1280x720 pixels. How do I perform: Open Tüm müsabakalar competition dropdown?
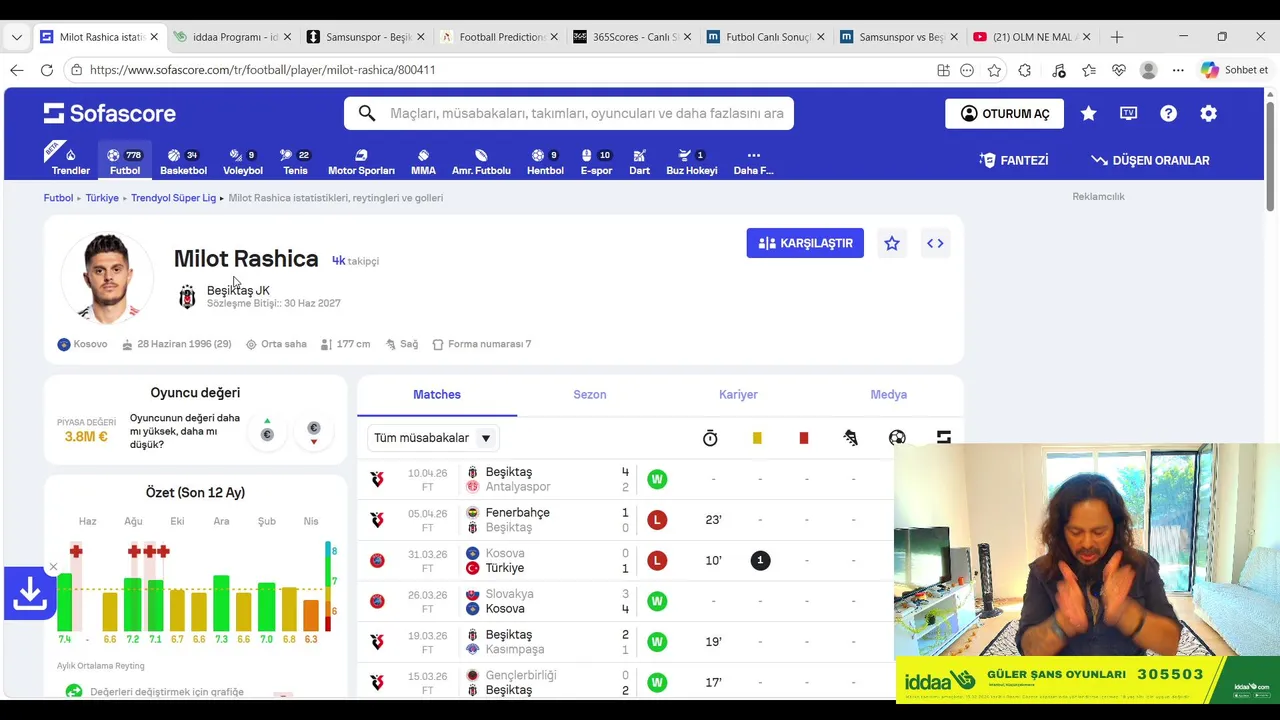click(x=433, y=438)
